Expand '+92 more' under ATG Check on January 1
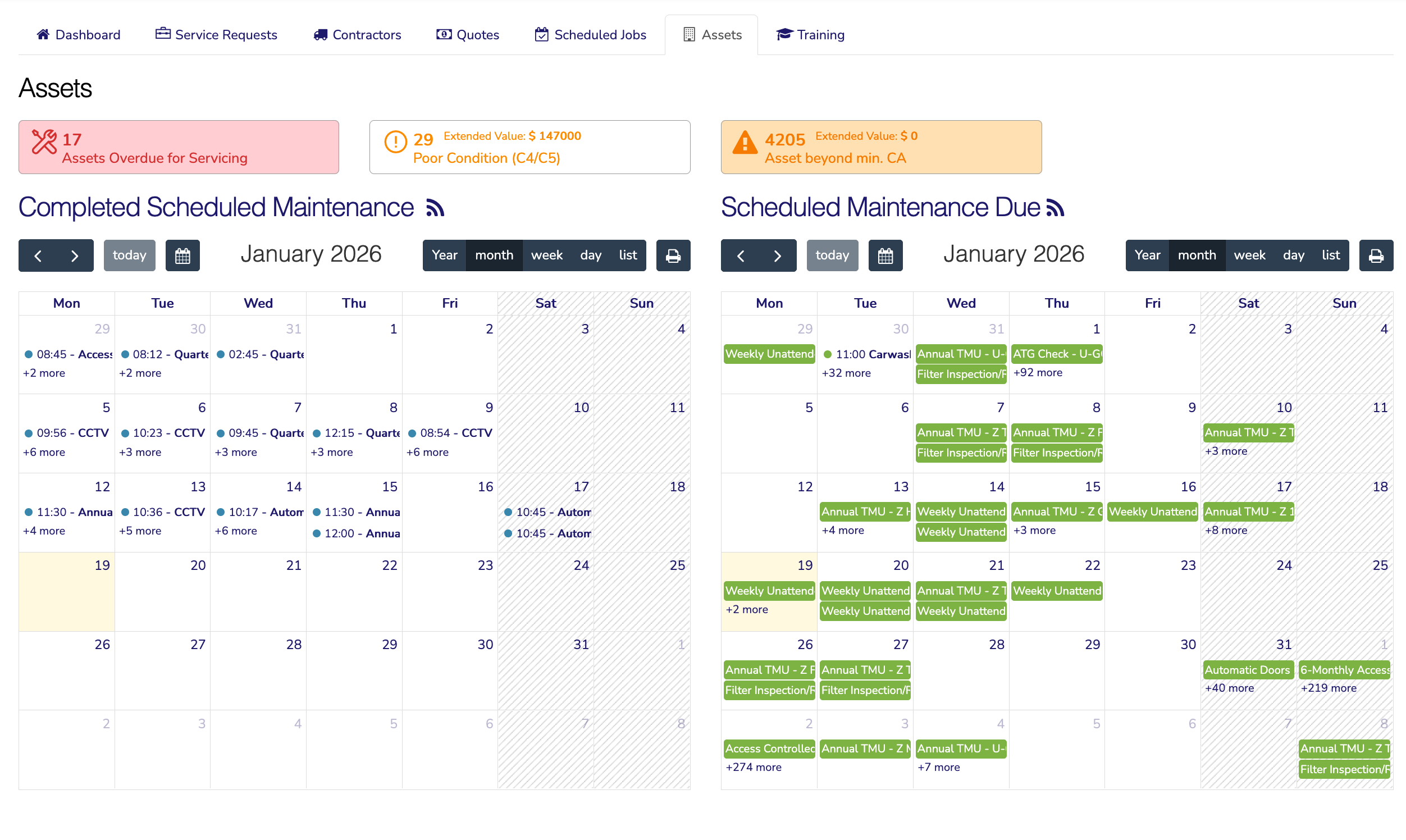This screenshot has height=840, width=1406. click(1039, 372)
